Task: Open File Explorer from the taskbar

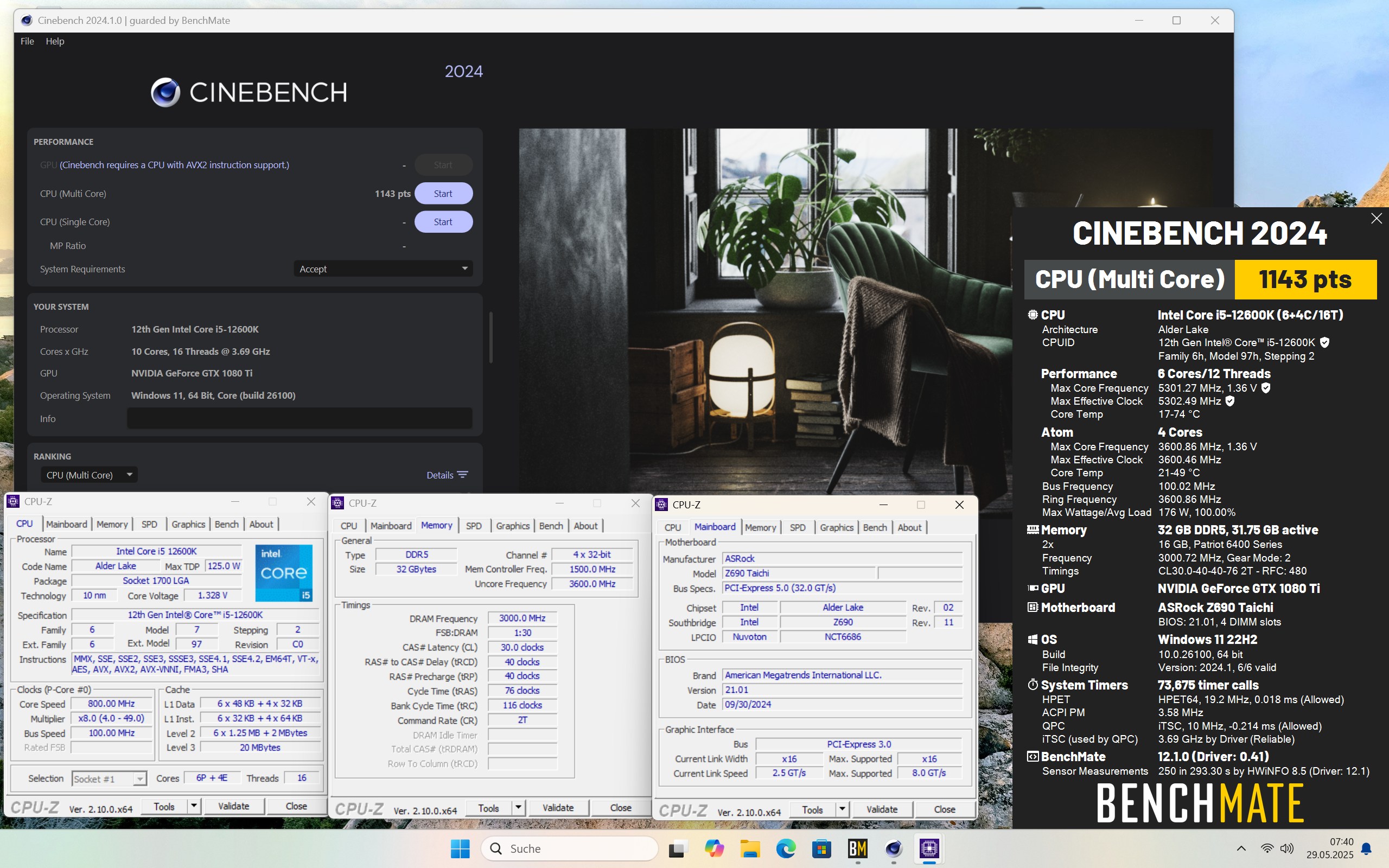Action: pos(750,848)
